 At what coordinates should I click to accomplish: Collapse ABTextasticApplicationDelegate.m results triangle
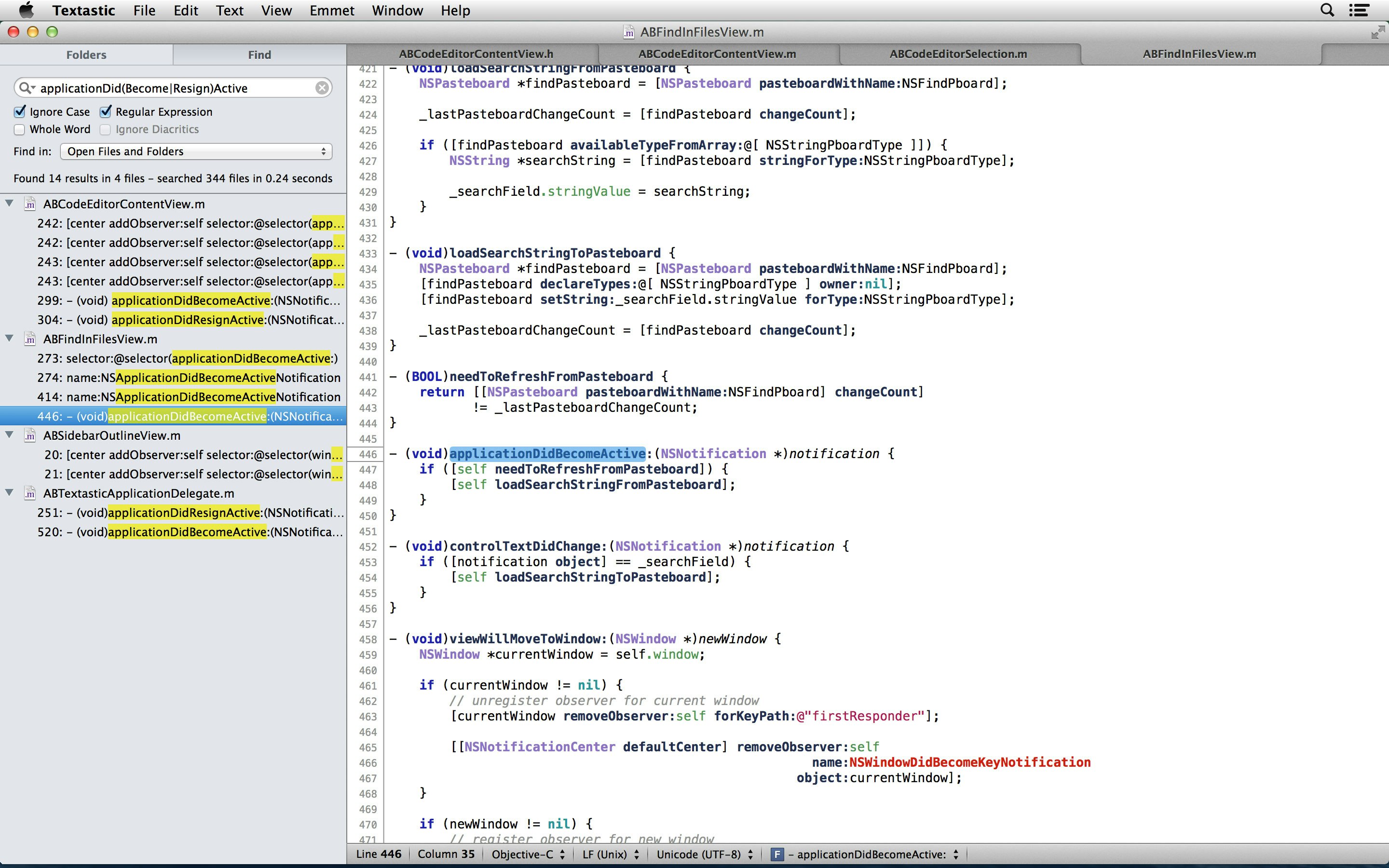click(x=10, y=493)
